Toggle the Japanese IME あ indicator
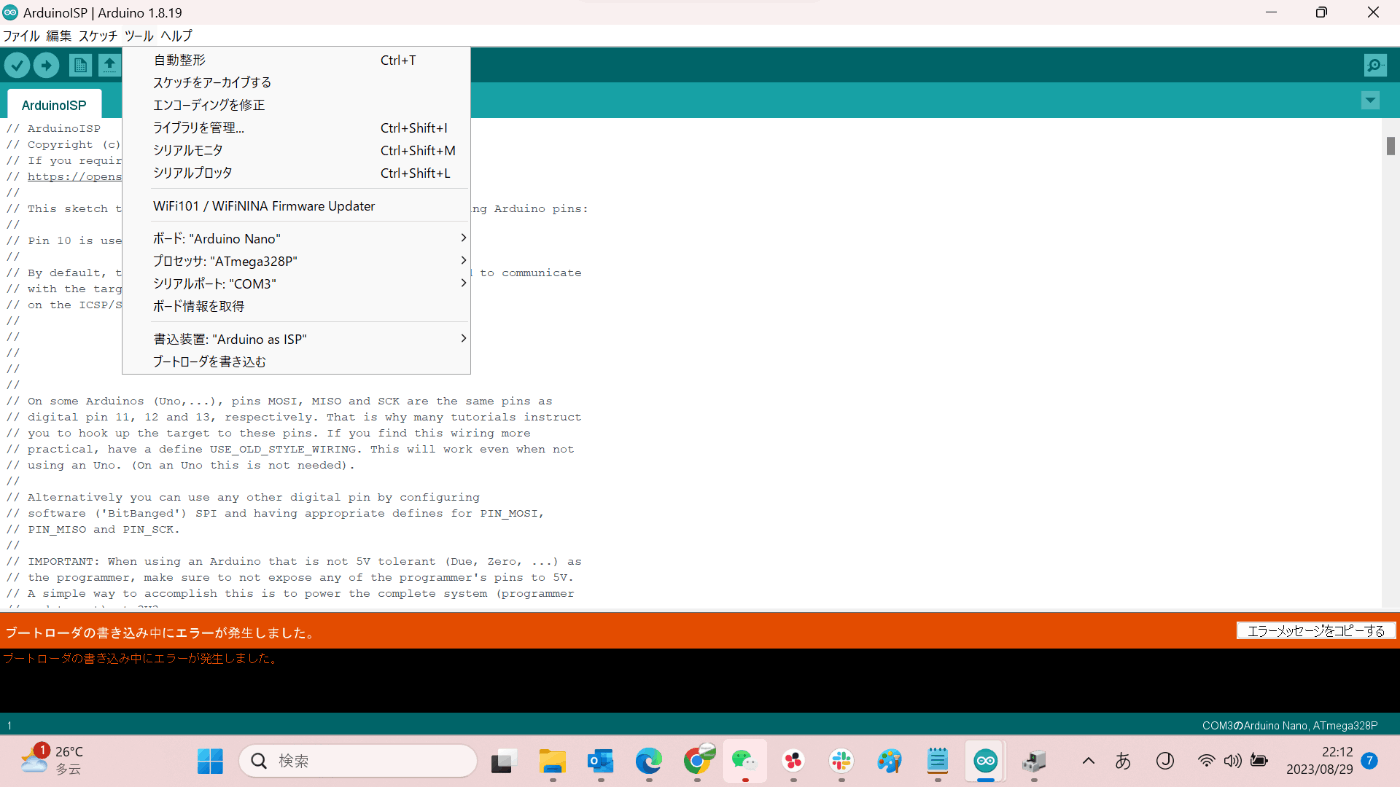The width and height of the screenshot is (1400, 787). (1123, 761)
